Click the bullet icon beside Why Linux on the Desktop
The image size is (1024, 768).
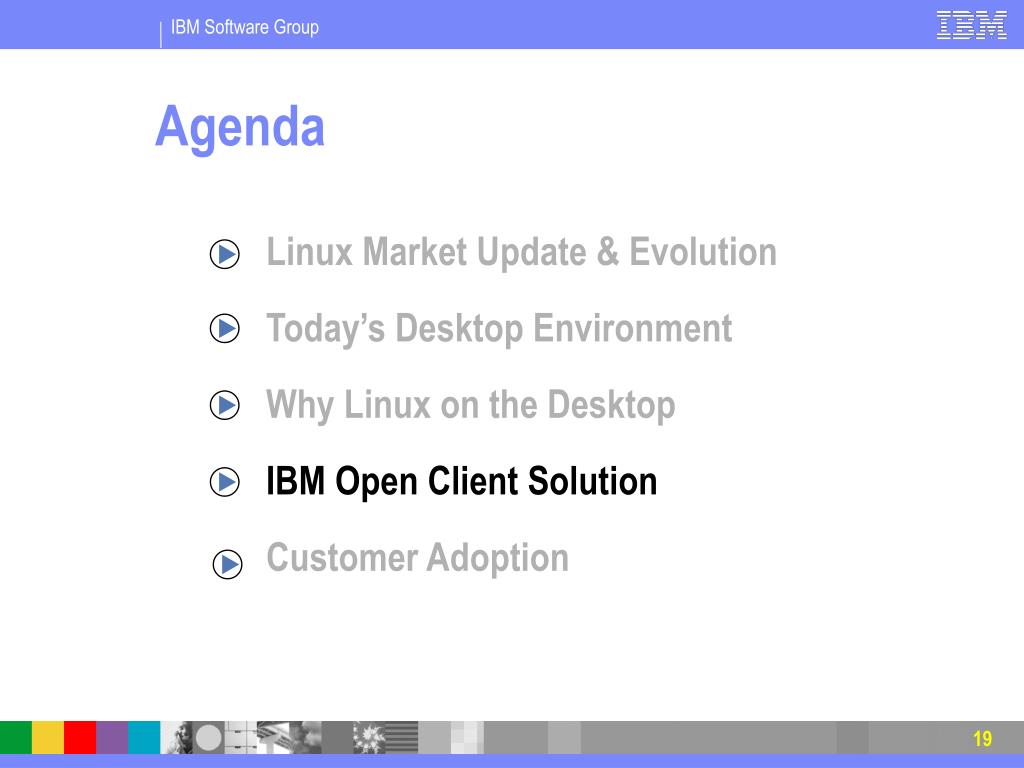tap(225, 405)
